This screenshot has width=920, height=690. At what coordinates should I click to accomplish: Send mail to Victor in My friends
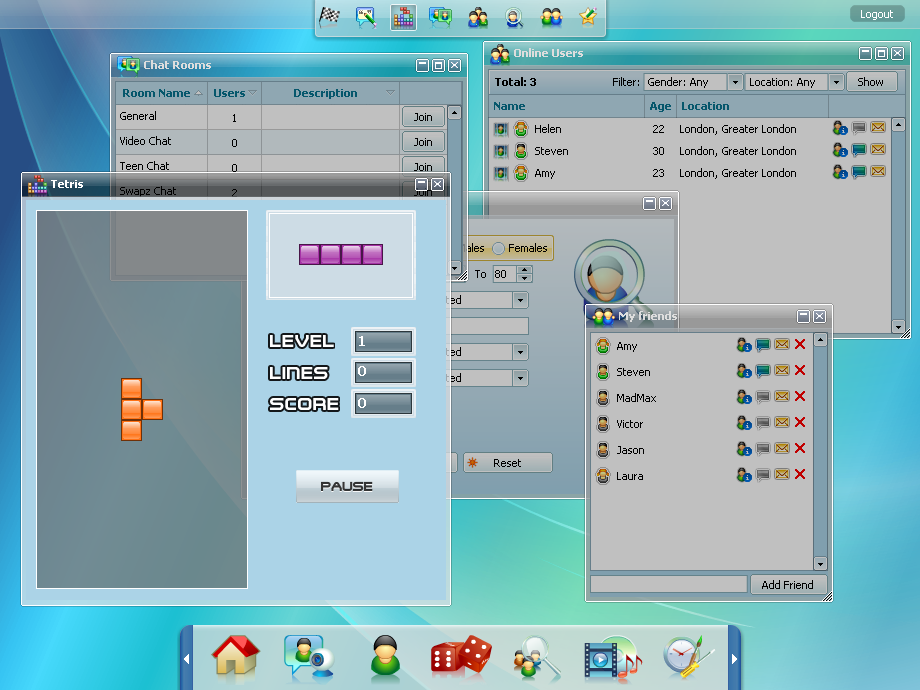(782, 422)
